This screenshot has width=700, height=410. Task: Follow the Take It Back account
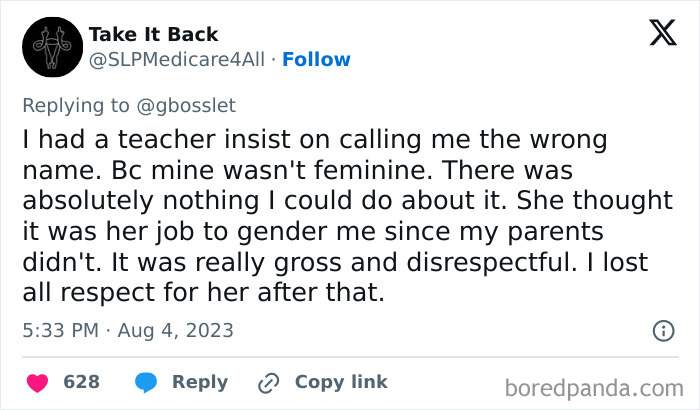316,59
